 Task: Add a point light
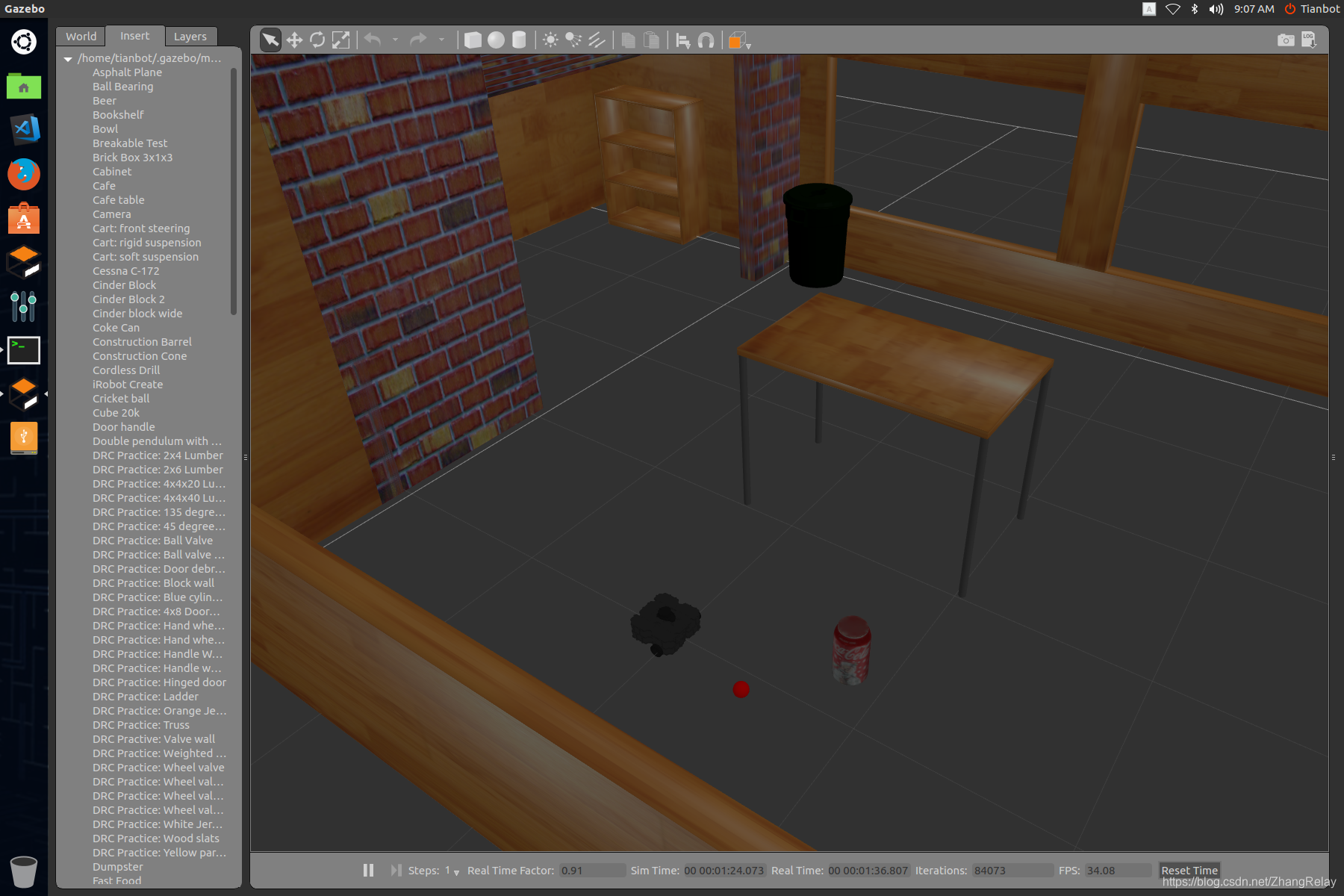(x=550, y=40)
